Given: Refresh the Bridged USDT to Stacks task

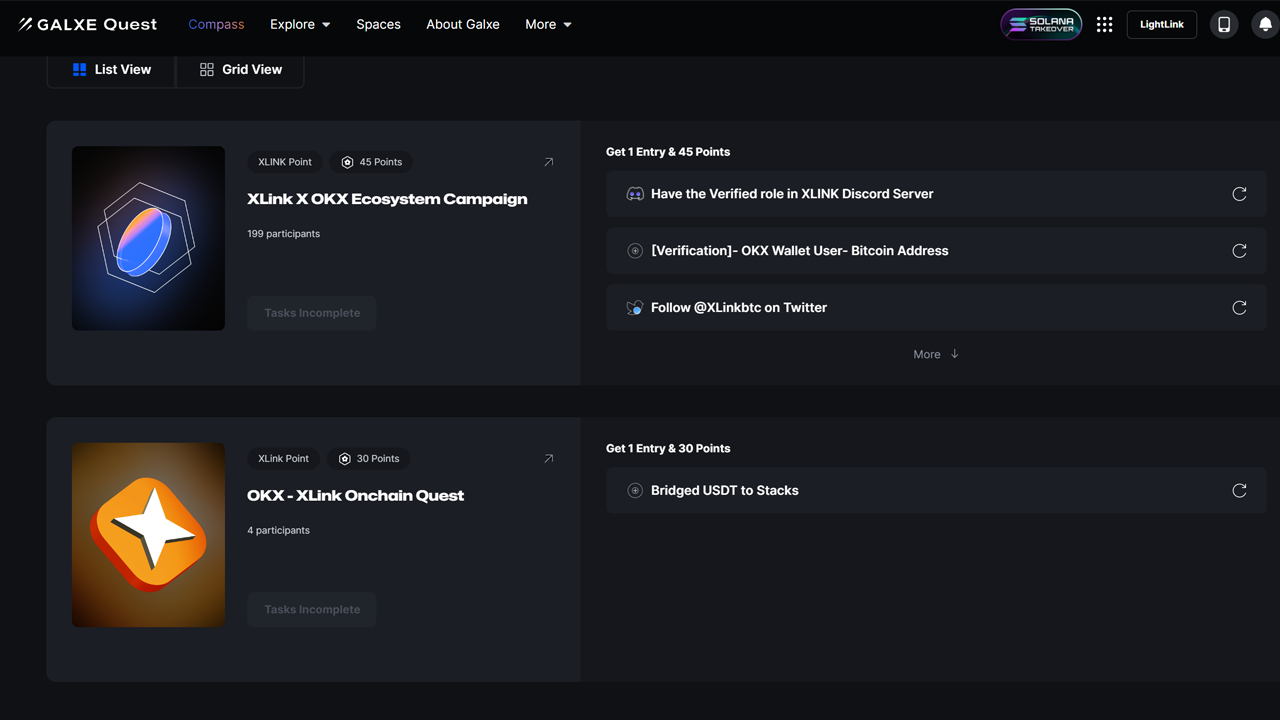Looking at the screenshot, I should tap(1239, 490).
